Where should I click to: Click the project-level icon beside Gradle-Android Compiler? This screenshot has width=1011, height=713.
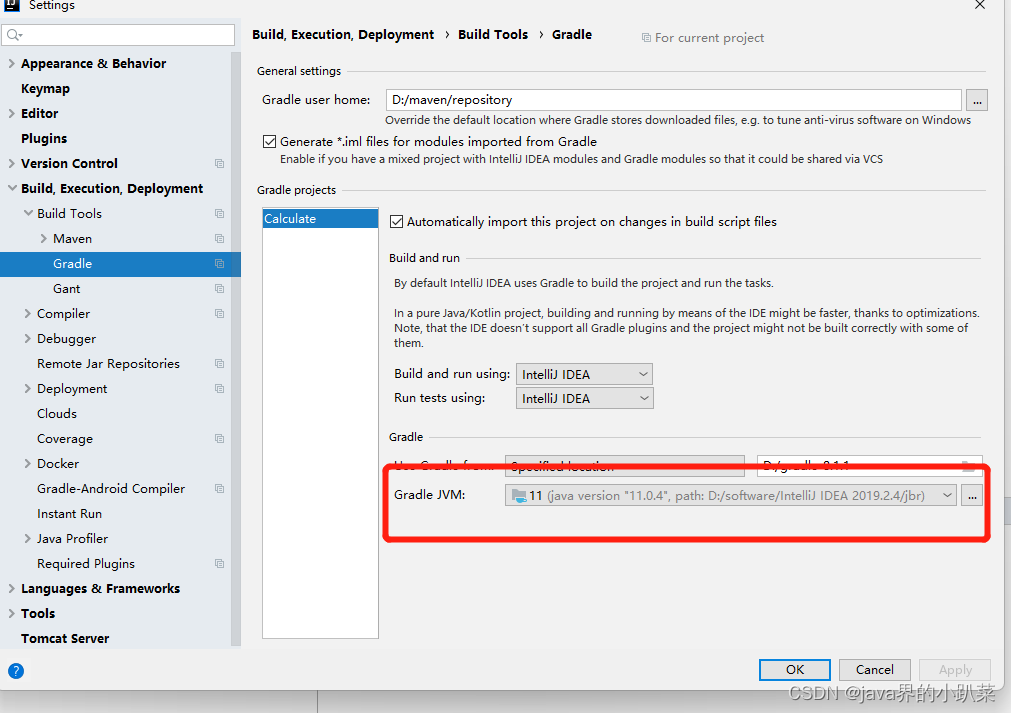219,489
